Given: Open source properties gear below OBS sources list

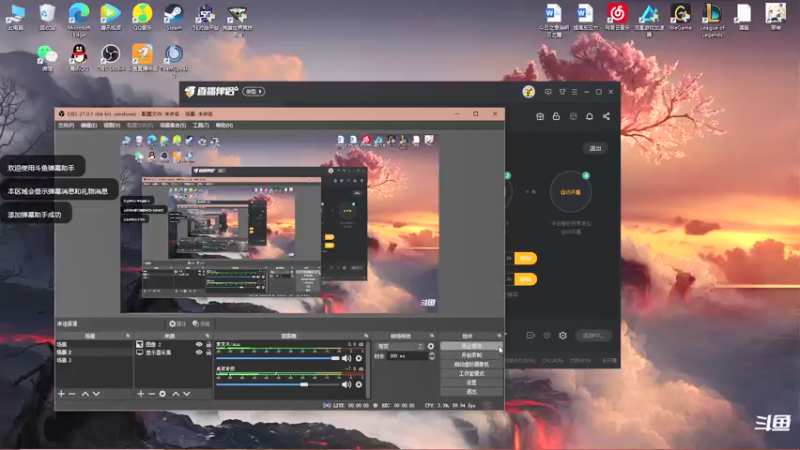Looking at the screenshot, I should [x=162, y=394].
